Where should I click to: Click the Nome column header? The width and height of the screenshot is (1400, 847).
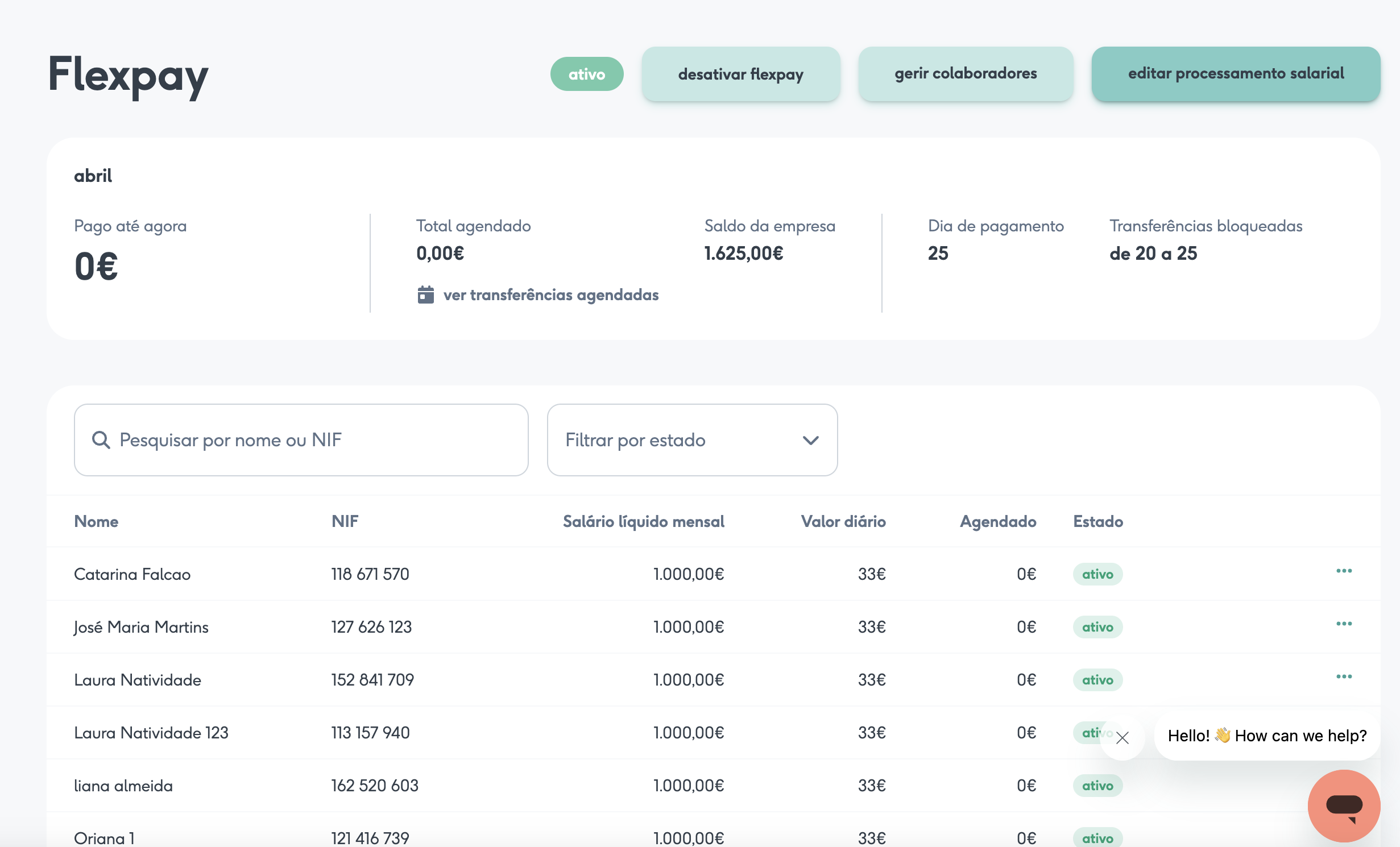96,521
